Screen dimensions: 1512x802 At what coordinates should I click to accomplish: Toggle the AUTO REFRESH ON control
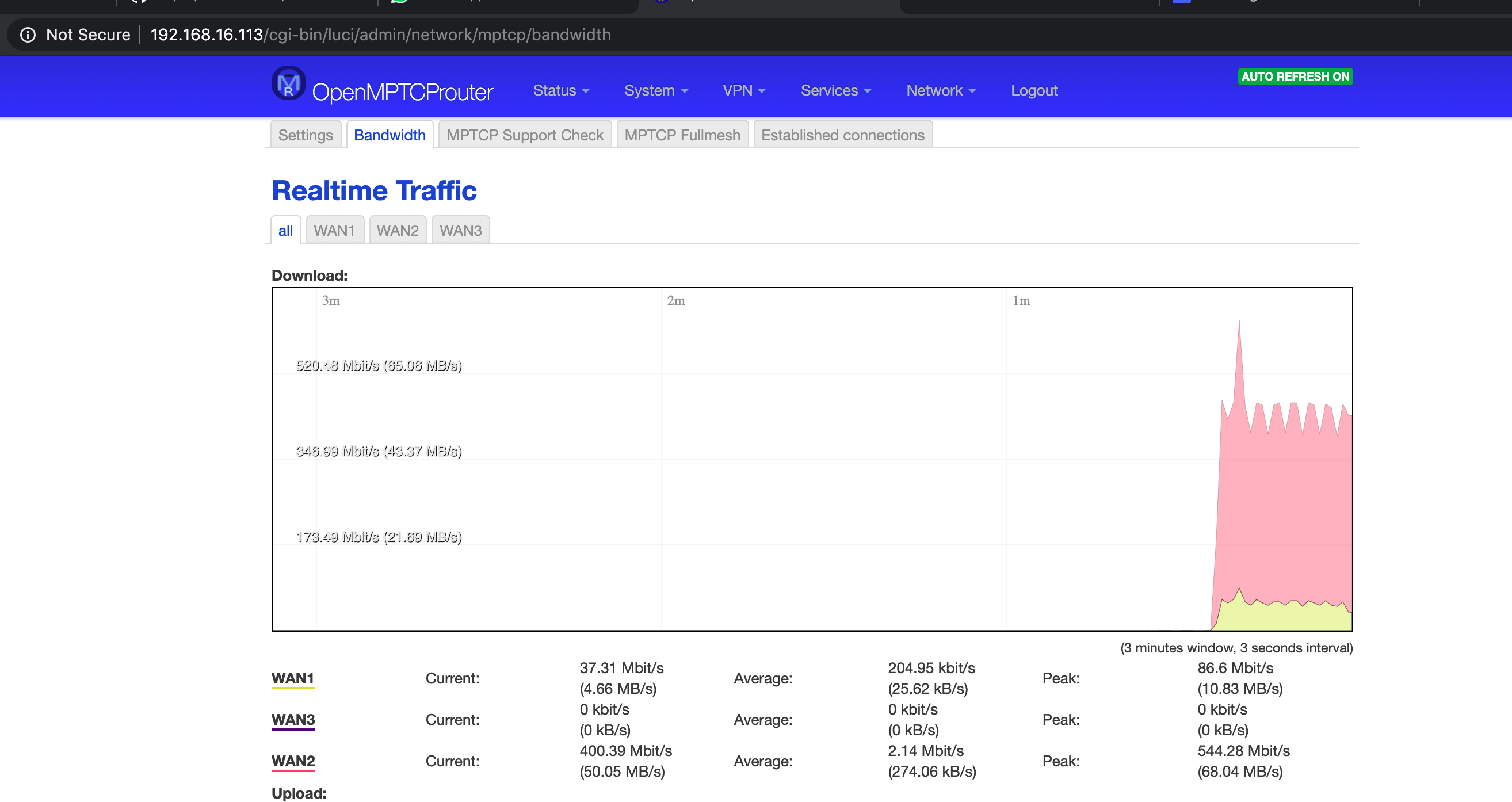1295,77
